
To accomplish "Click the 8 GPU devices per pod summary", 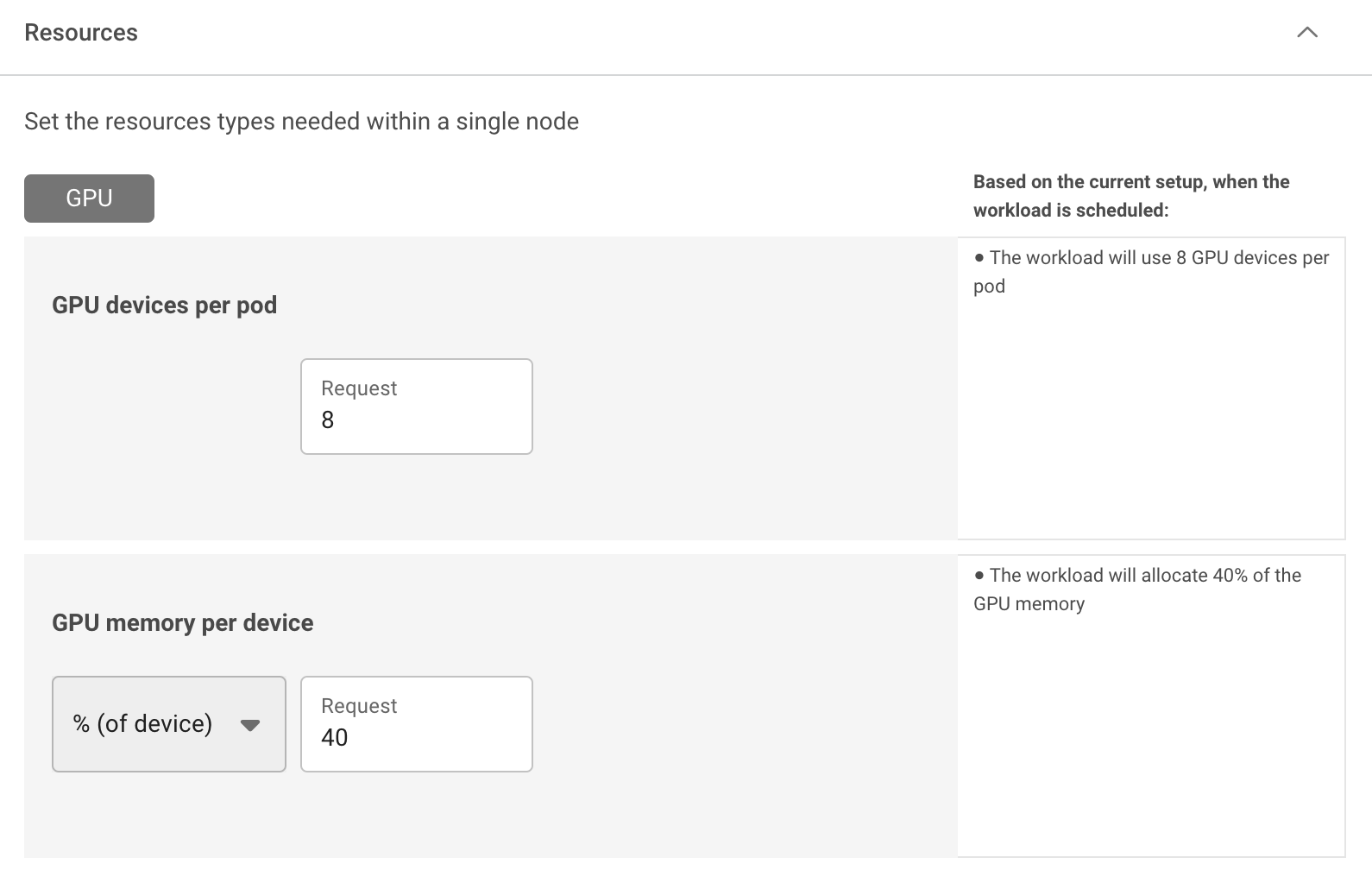I will (1151, 272).
